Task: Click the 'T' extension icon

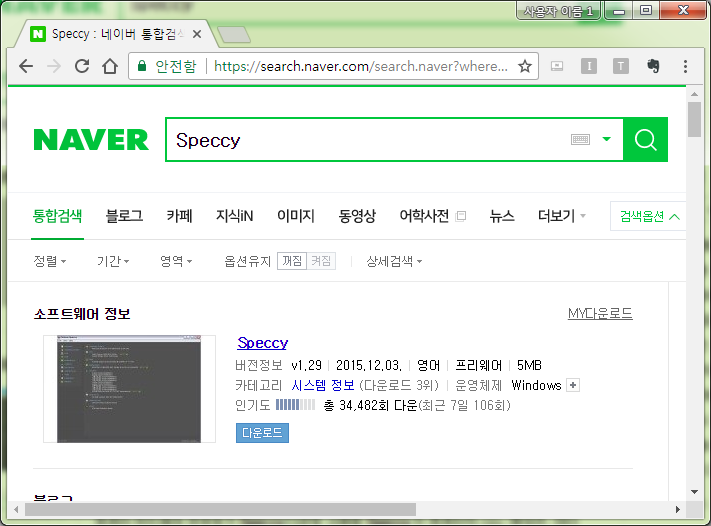Action: (x=621, y=66)
